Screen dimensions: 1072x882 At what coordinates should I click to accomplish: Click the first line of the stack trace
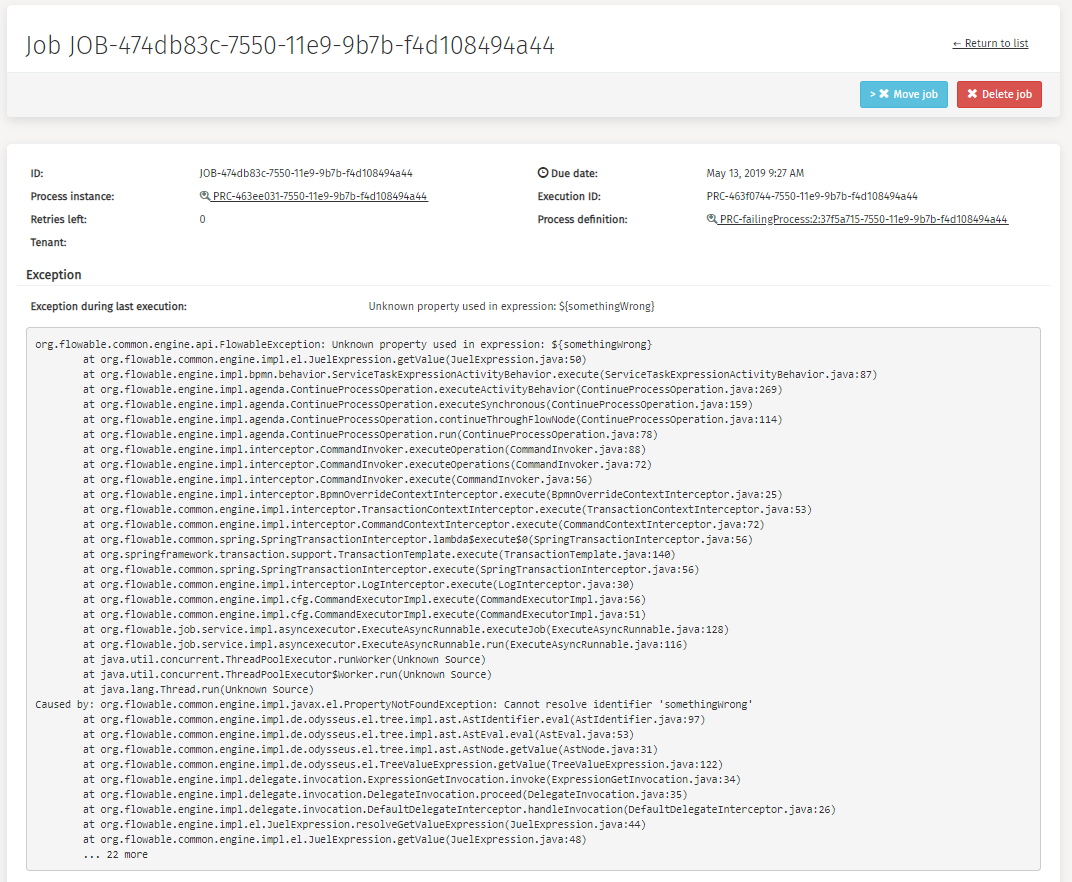pyautogui.click(x=343, y=344)
